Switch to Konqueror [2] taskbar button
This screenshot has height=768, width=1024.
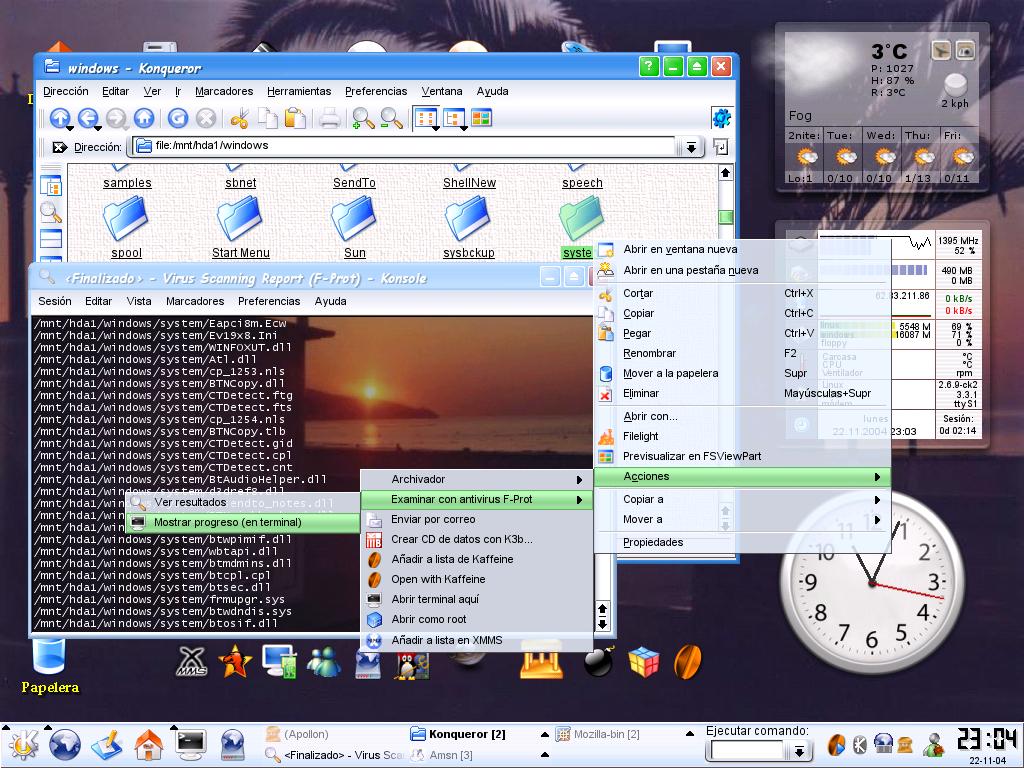(458, 735)
